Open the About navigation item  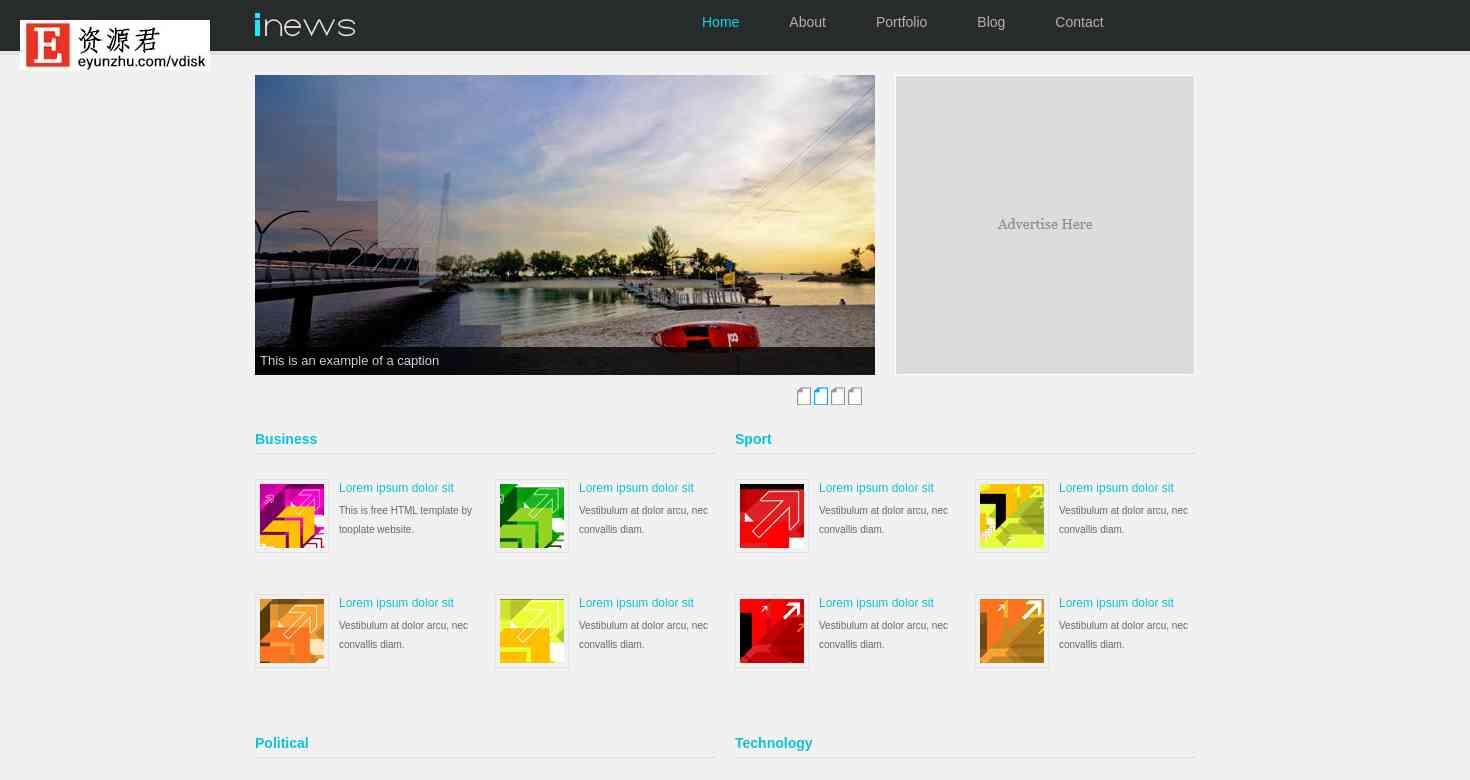coord(807,22)
